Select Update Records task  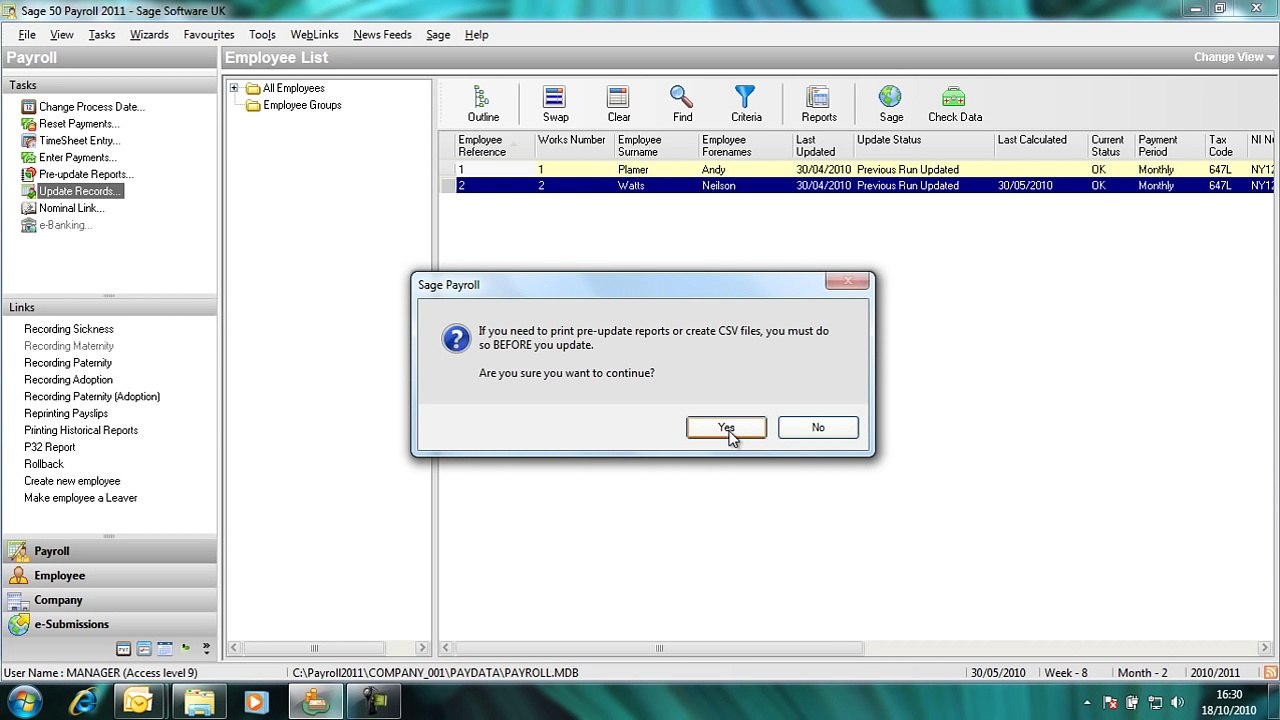[80, 191]
